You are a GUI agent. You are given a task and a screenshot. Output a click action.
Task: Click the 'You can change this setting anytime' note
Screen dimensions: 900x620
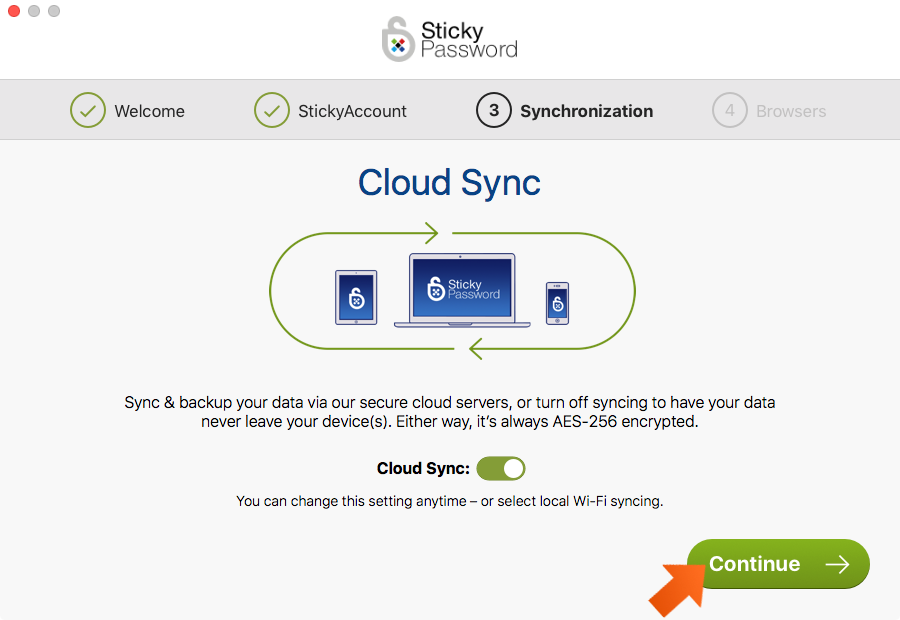coord(449,501)
